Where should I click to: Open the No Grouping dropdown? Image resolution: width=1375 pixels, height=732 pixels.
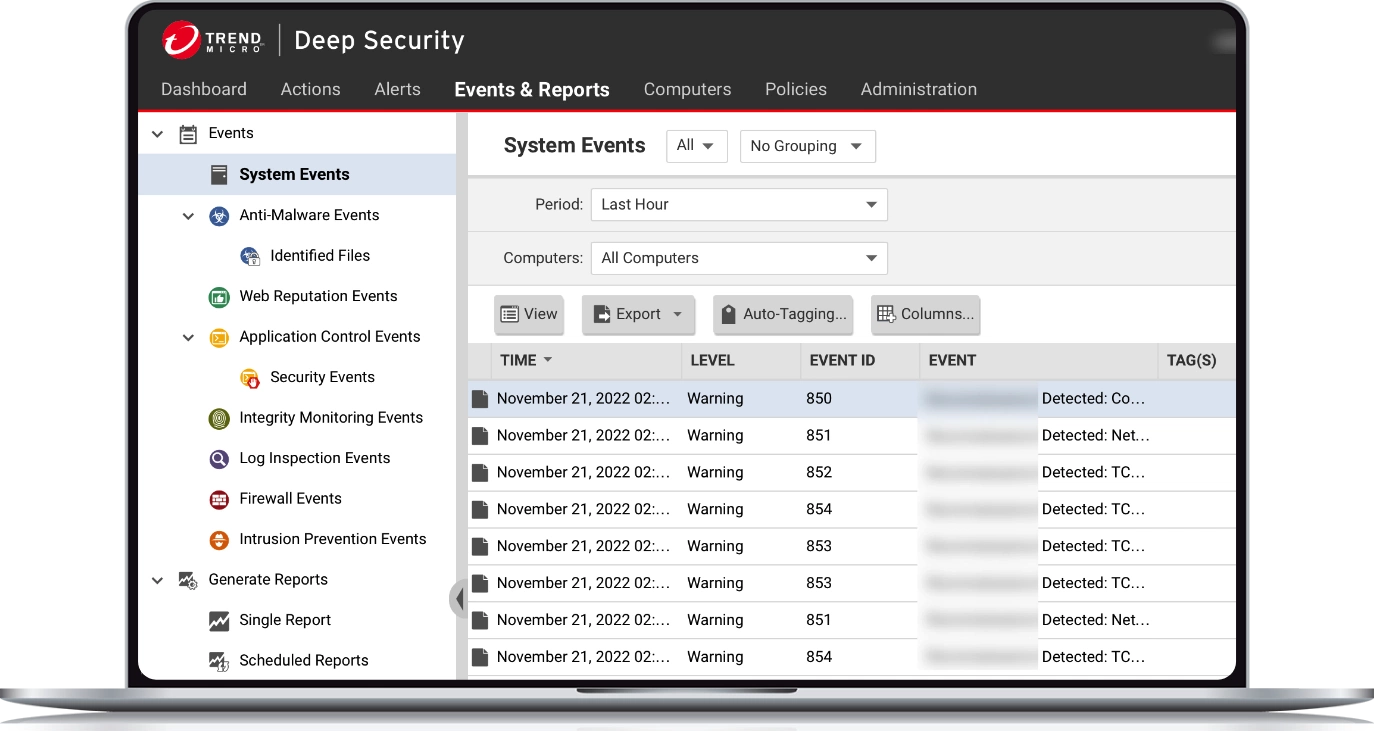pos(806,146)
